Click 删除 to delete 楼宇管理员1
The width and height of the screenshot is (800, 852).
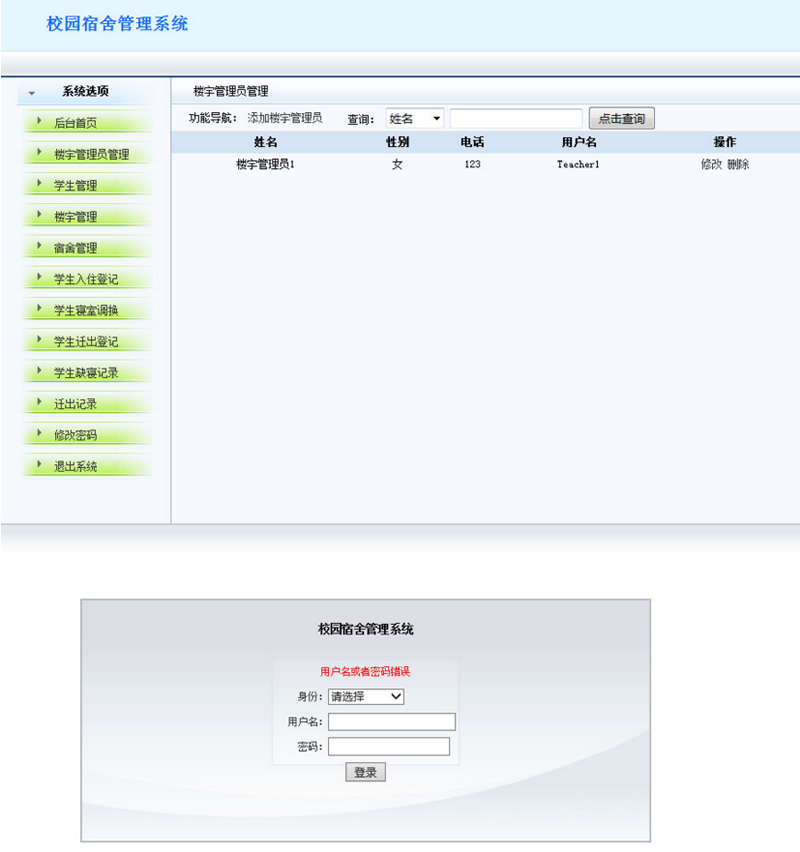click(x=737, y=164)
